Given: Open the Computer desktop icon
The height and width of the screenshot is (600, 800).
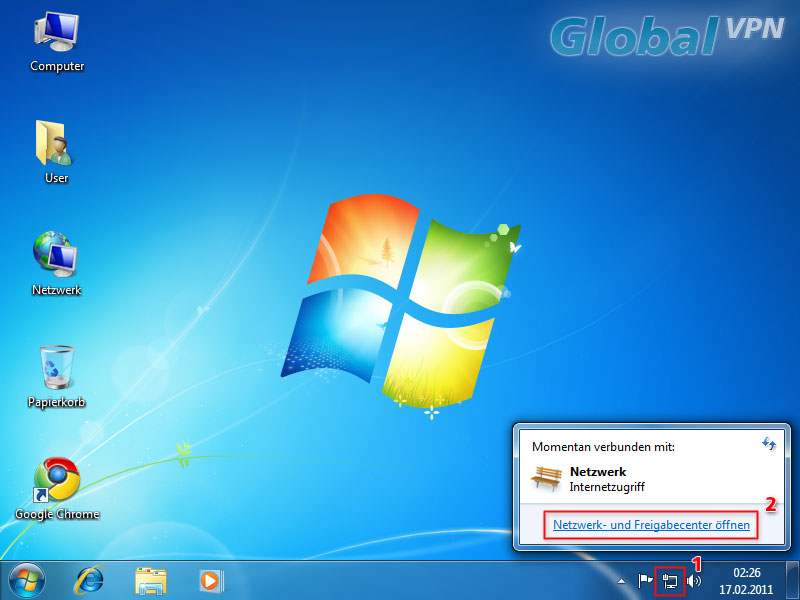Looking at the screenshot, I should tap(57, 38).
